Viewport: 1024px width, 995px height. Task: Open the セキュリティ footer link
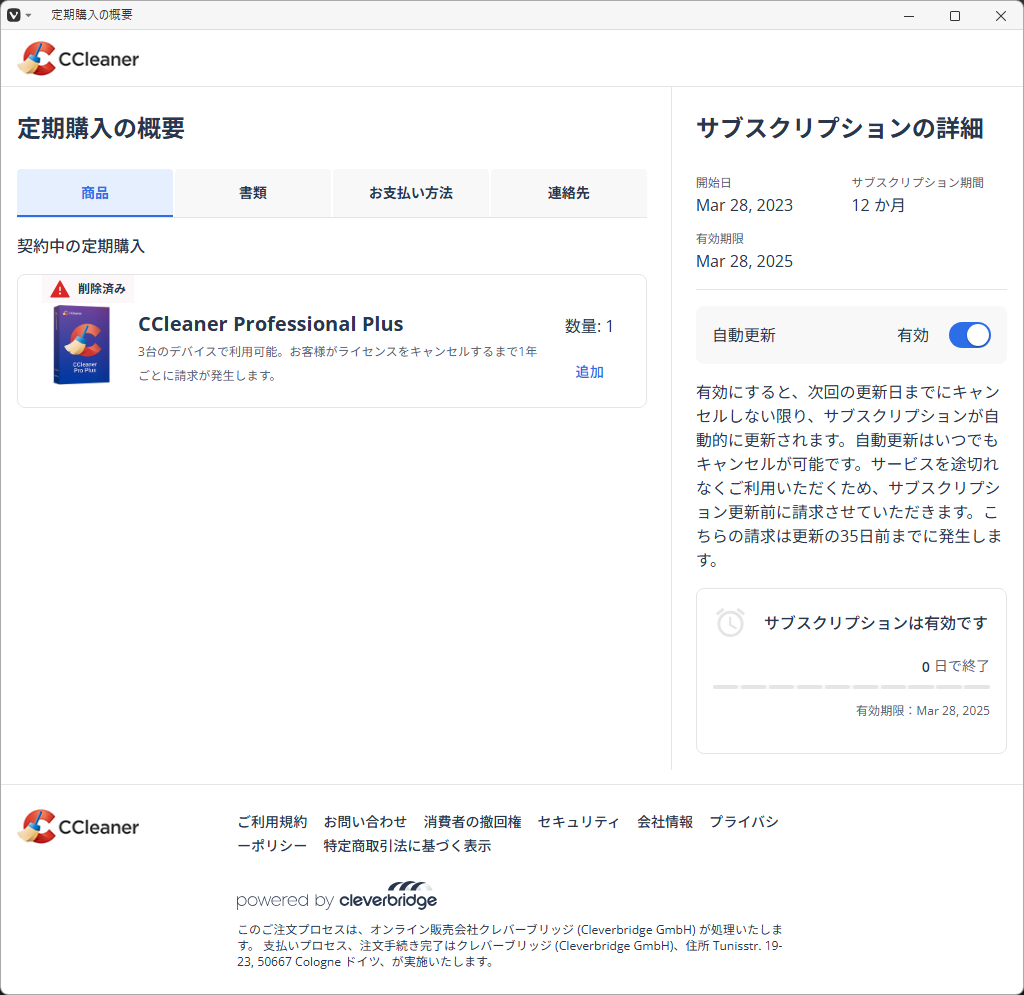(x=578, y=822)
